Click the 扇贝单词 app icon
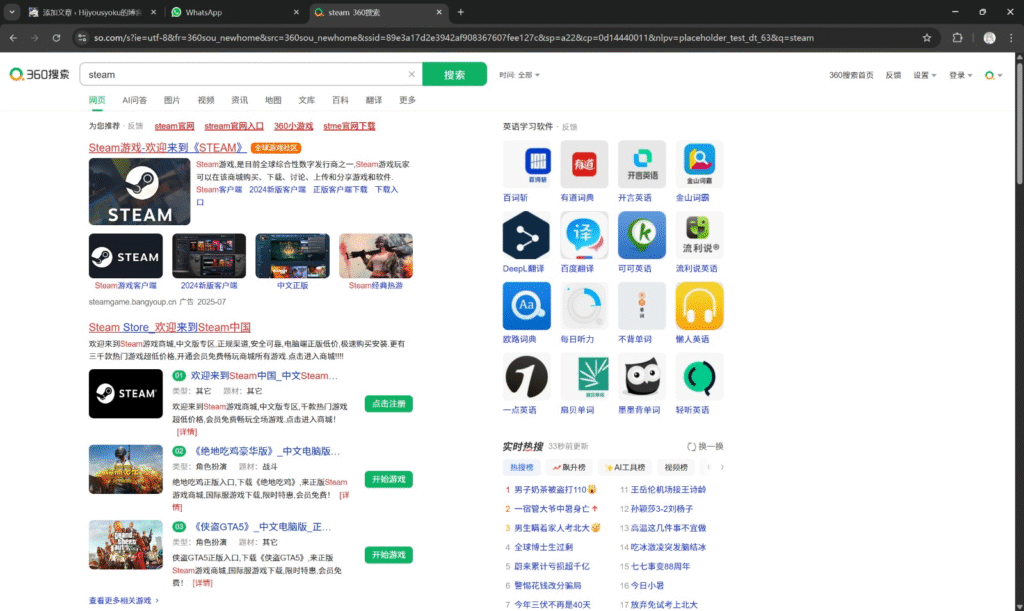This screenshot has width=1024, height=611. pyautogui.click(x=584, y=377)
